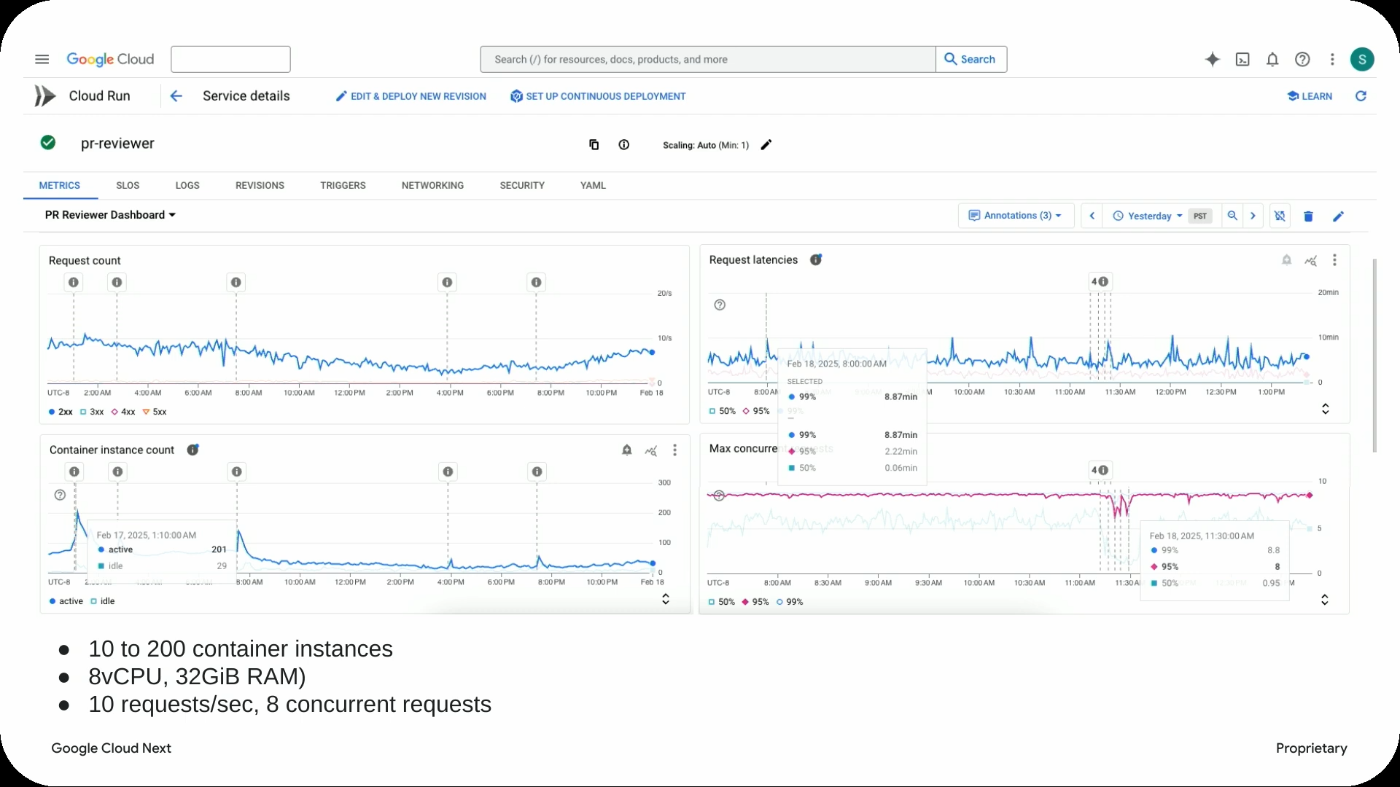Image resolution: width=1400 pixels, height=787 pixels.
Task: Open the project selector box
Action: [231, 59]
